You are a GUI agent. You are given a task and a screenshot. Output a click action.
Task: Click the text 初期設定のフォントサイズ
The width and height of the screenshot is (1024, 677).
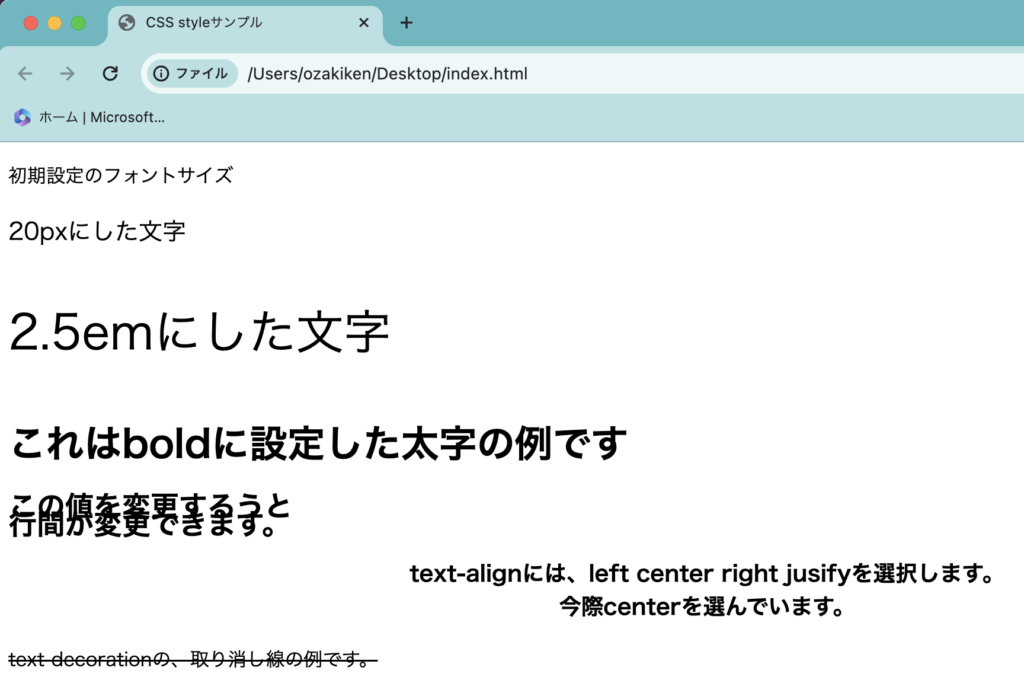(120, 176)
